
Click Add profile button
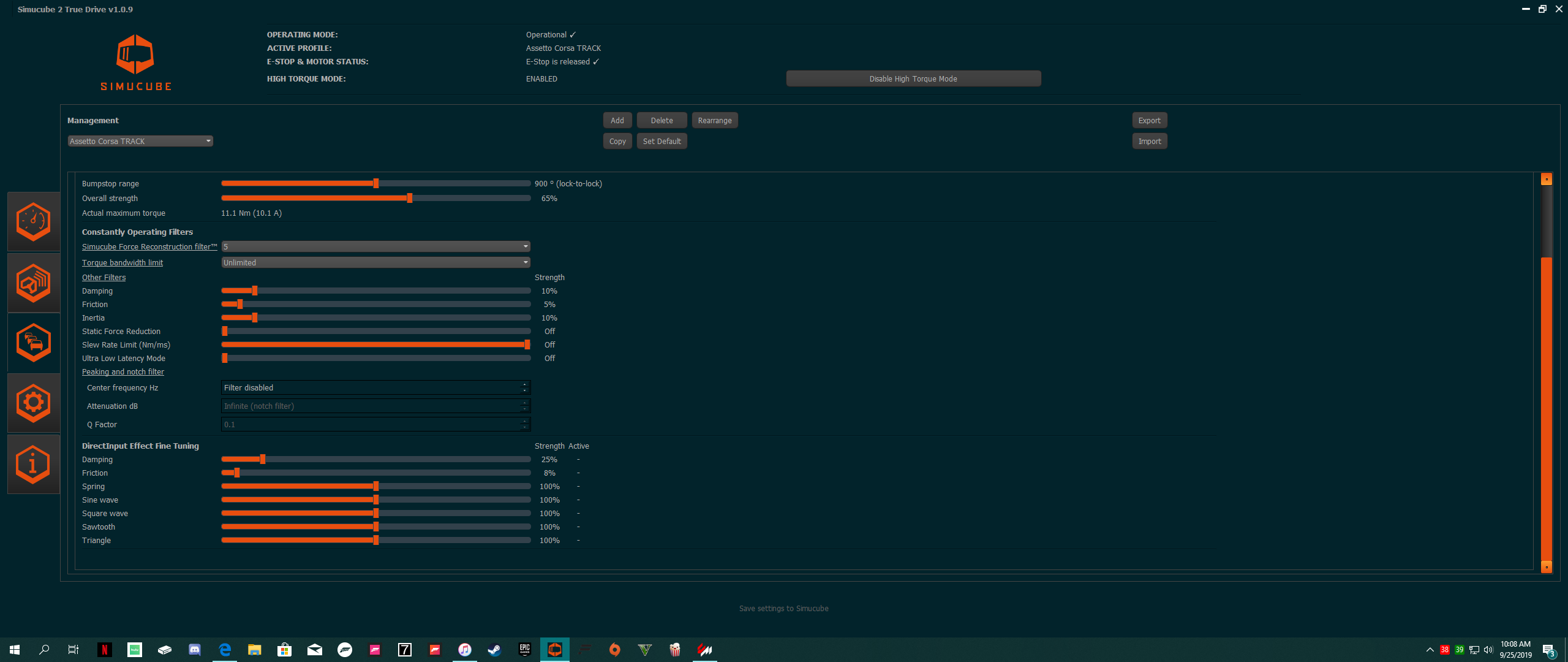pos(617,120)
